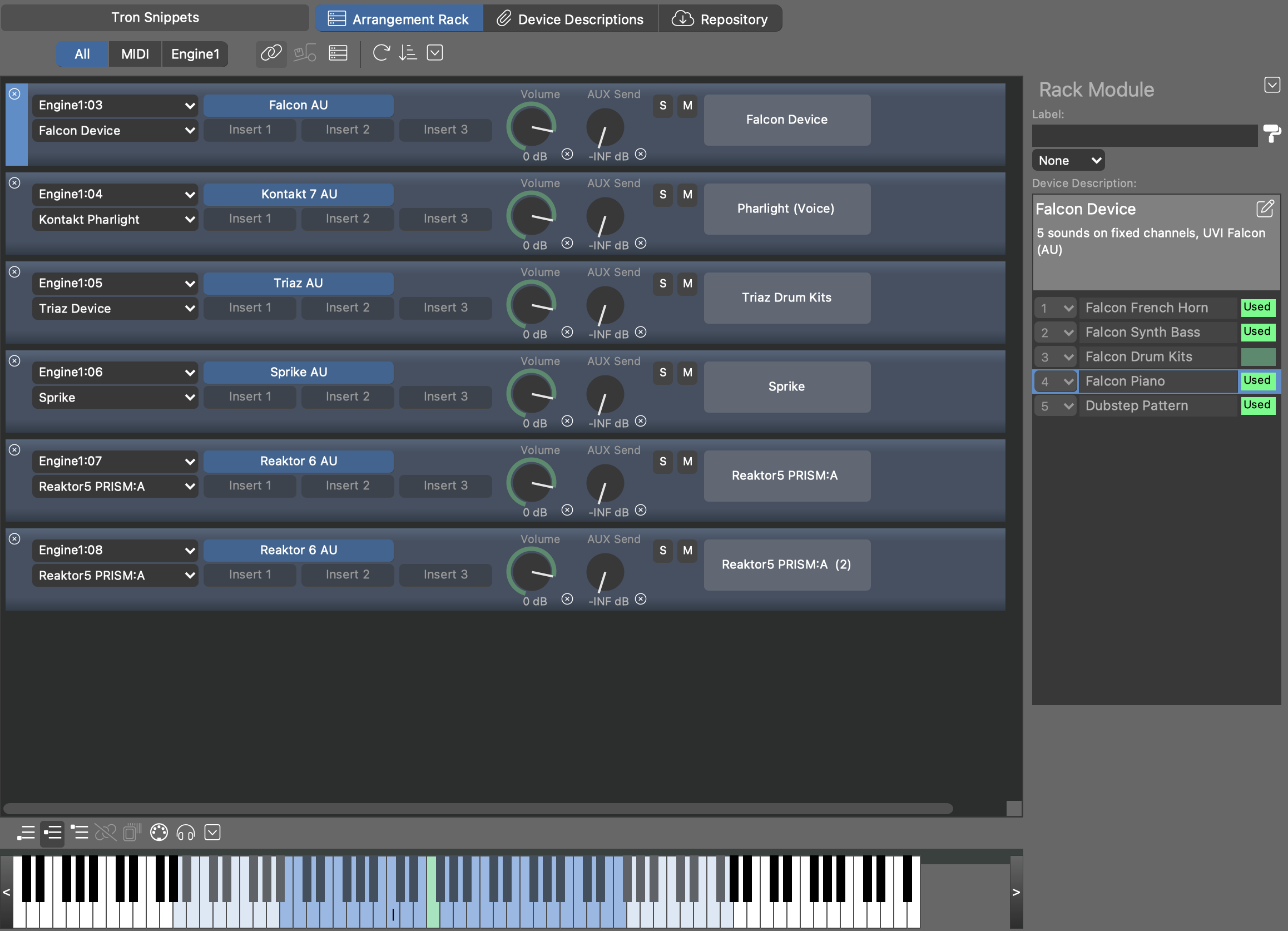Click the MIDI DIN connector icon
1288x931 pixels.
(x=159, y=833)
